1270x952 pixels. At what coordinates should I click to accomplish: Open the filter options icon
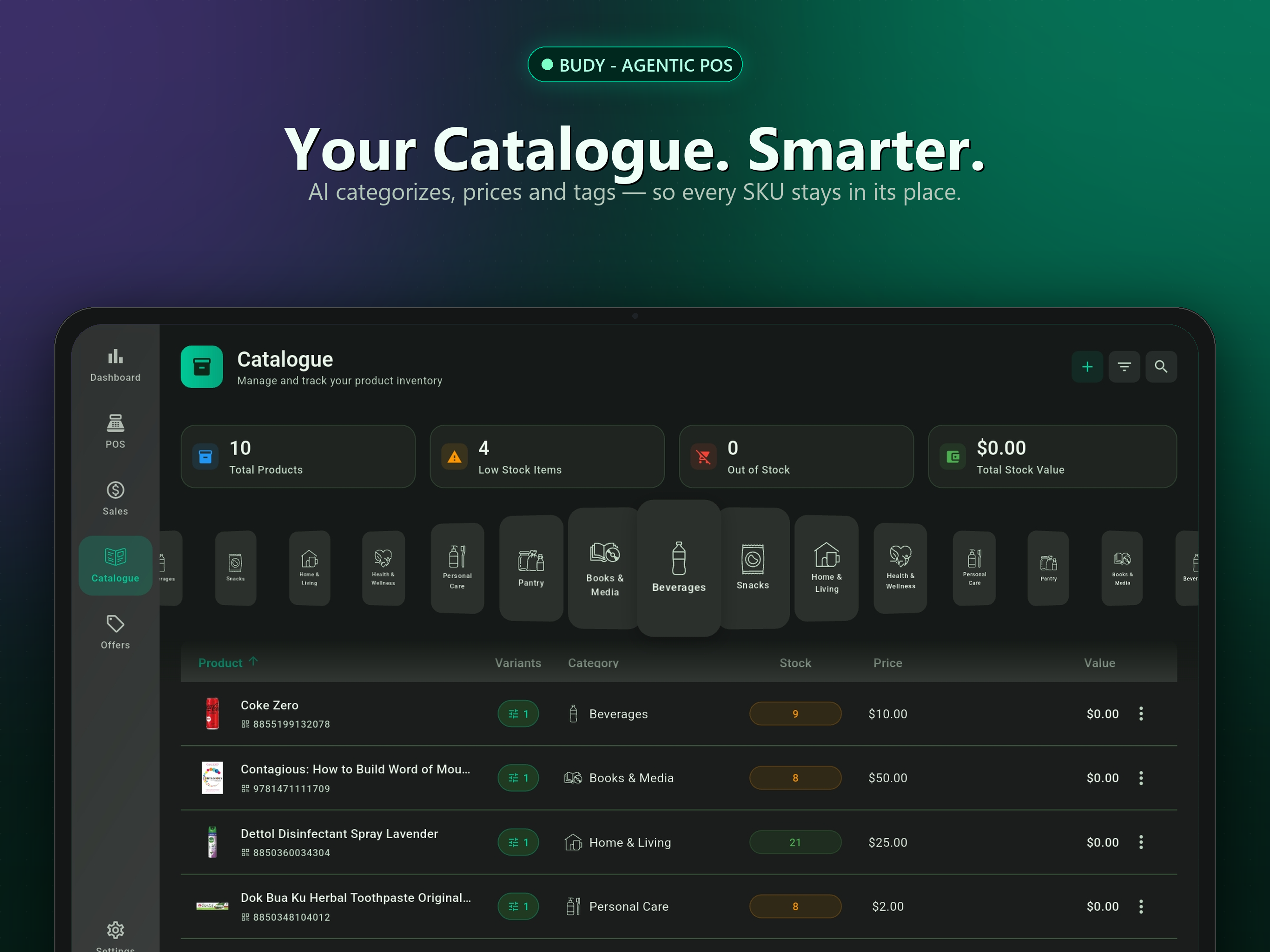point(1124,366)
